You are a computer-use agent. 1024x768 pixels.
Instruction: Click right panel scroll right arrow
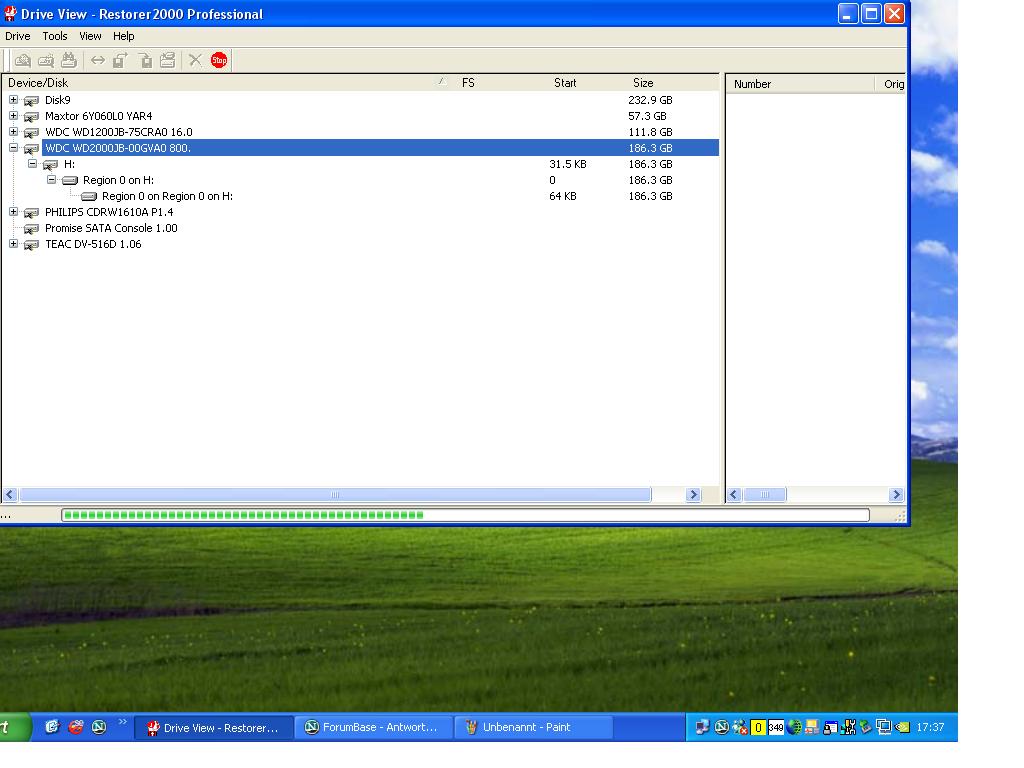click(896, 495)
